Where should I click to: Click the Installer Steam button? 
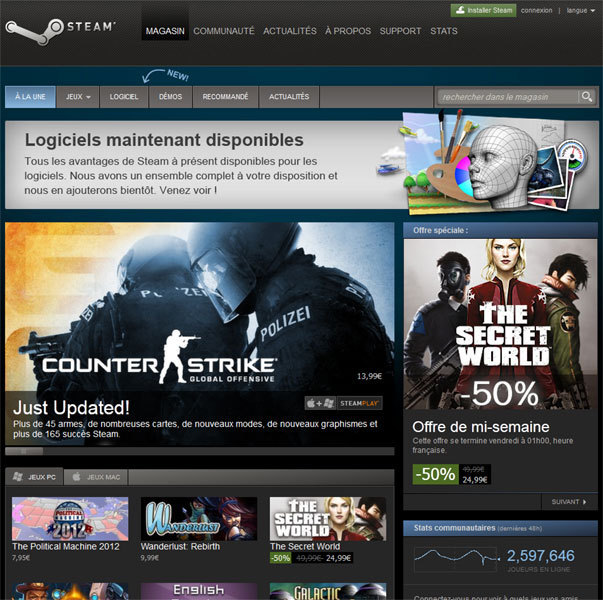click(483, 10)
